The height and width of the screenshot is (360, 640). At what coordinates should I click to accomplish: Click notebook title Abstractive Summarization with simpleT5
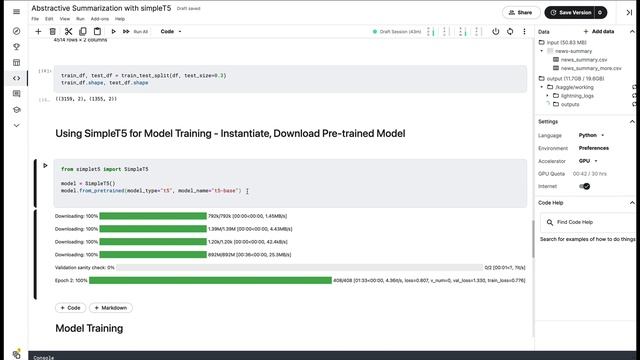tap(101, 8)
